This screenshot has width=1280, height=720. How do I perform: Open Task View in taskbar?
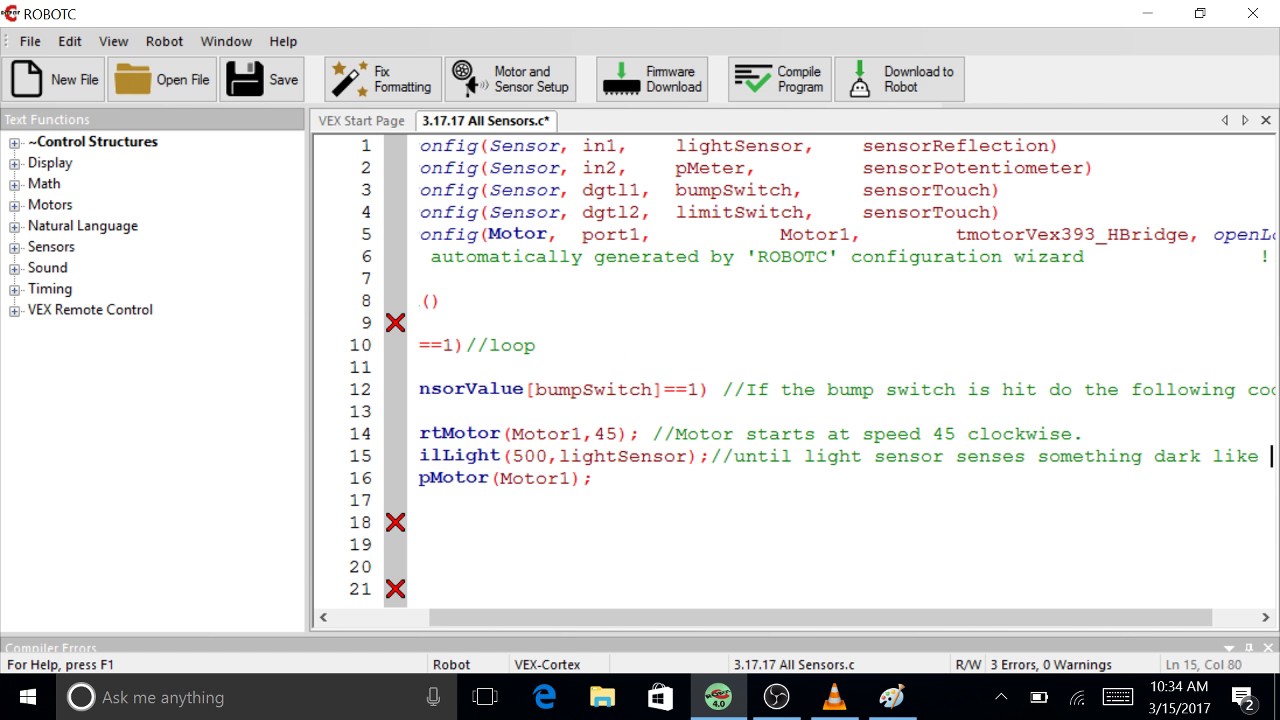click(x=485, y=697)
